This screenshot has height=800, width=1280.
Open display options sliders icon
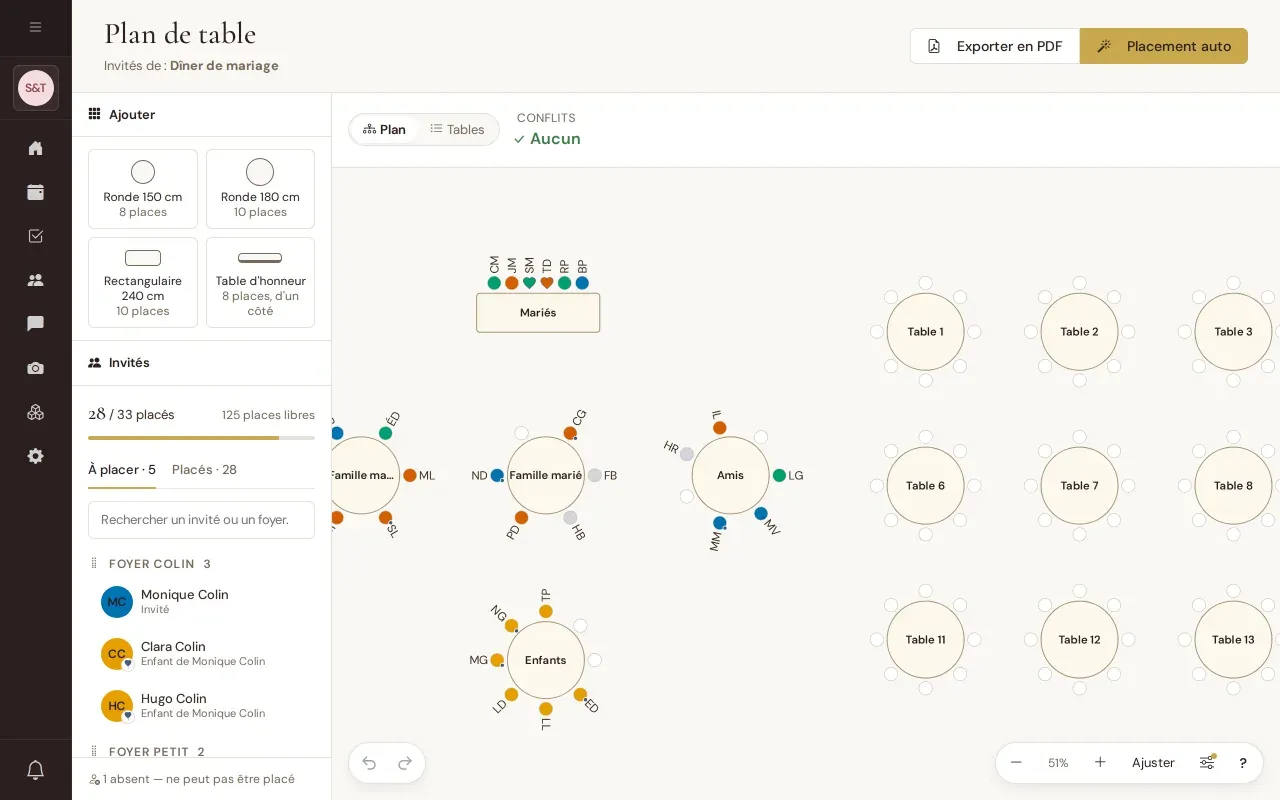coord(1207,763)
